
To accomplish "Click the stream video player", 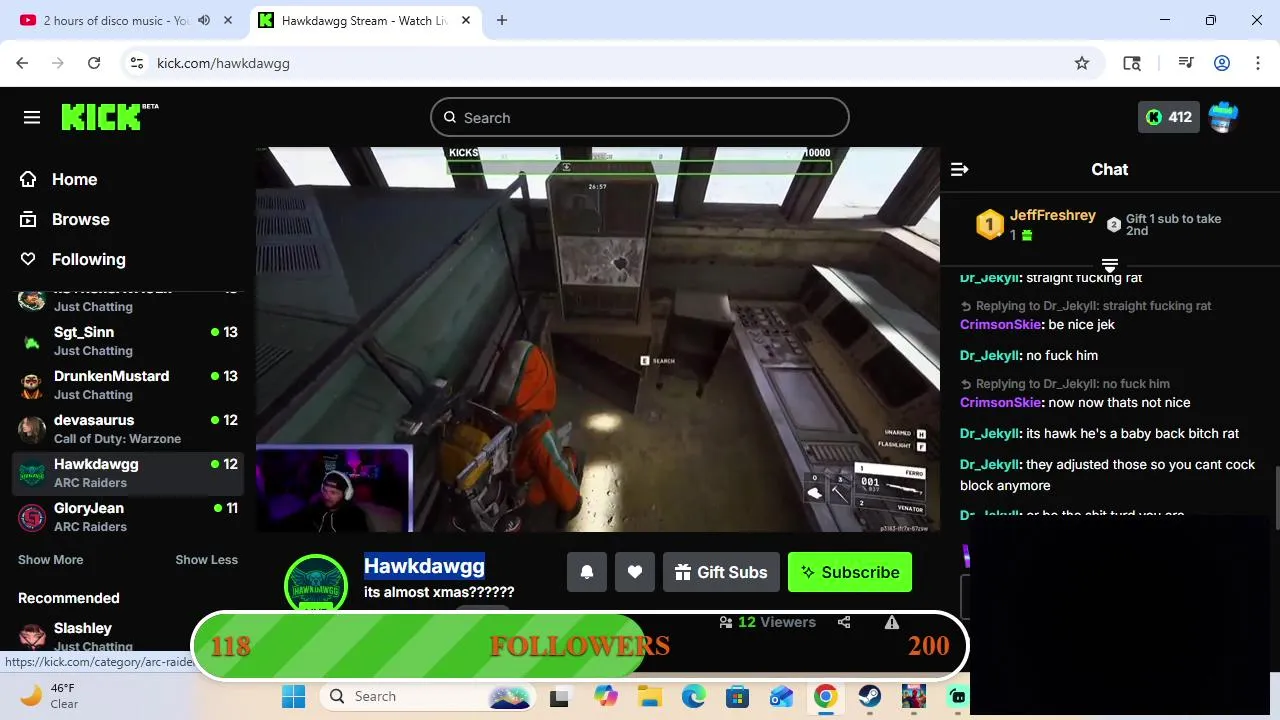I will click(598, 339).
